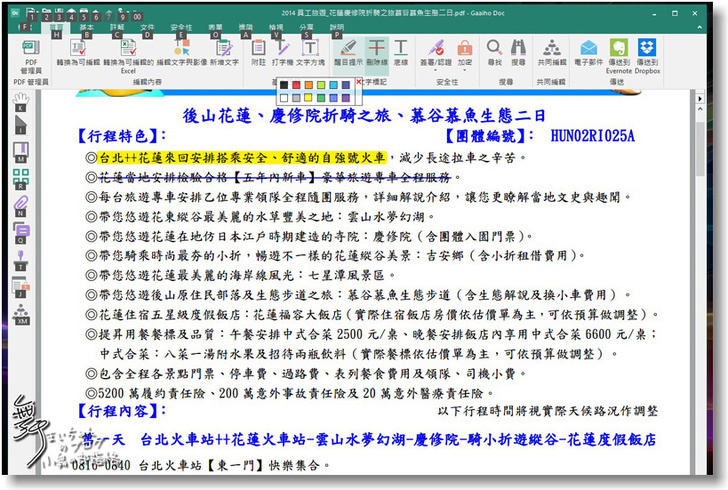Expand the 加密 dropdown arrow
This screenshot has height=490, width=728.
(x=465, y=70)
